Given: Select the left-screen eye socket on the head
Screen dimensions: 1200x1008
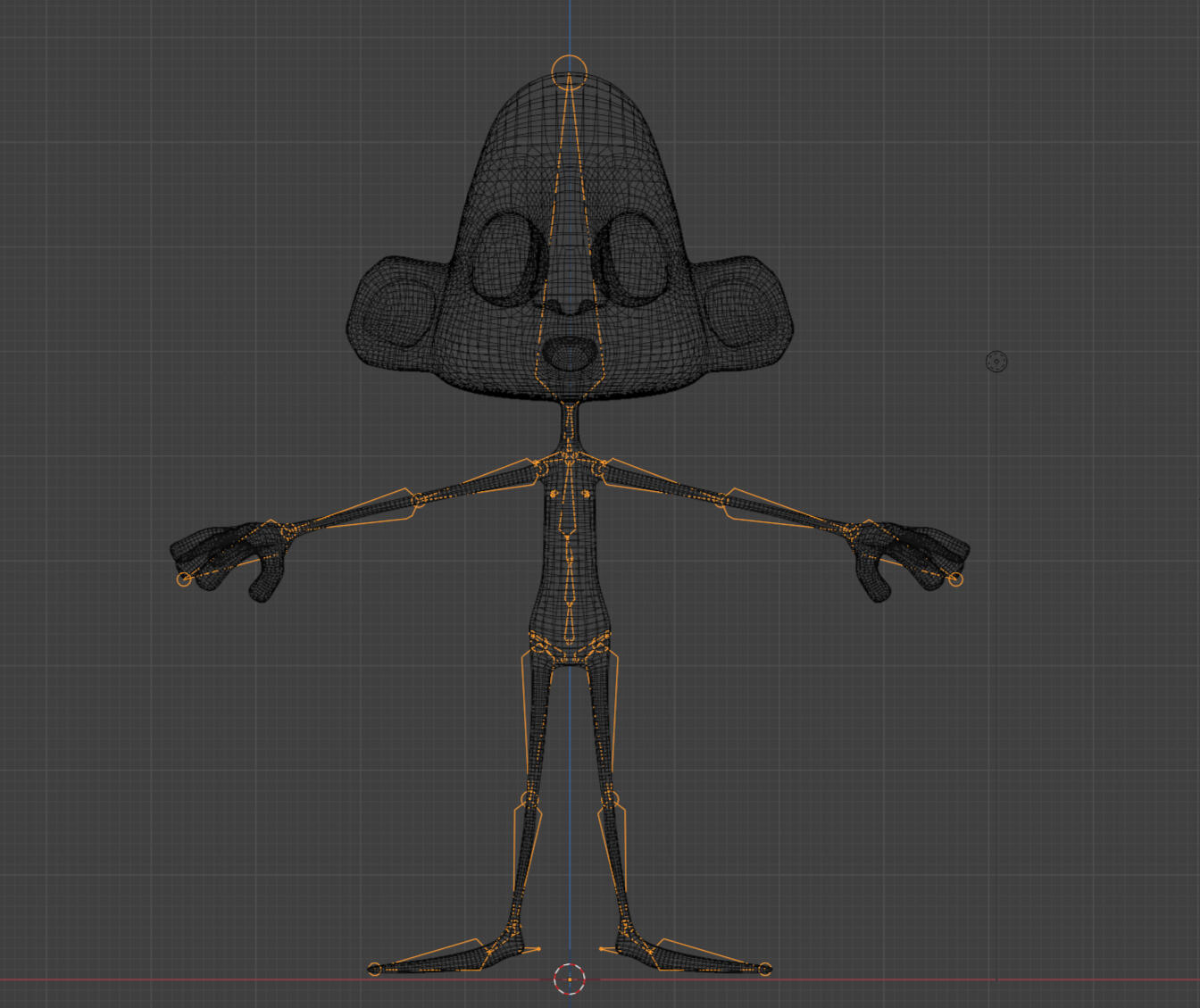Looking at the screenshot, I should coord(507,256).
